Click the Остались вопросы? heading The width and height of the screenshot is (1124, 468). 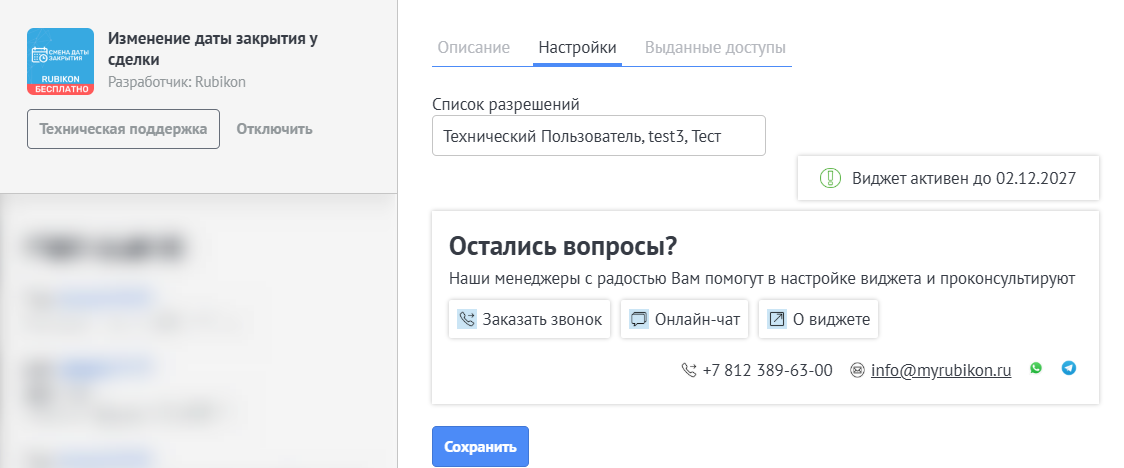pos(563,246)
